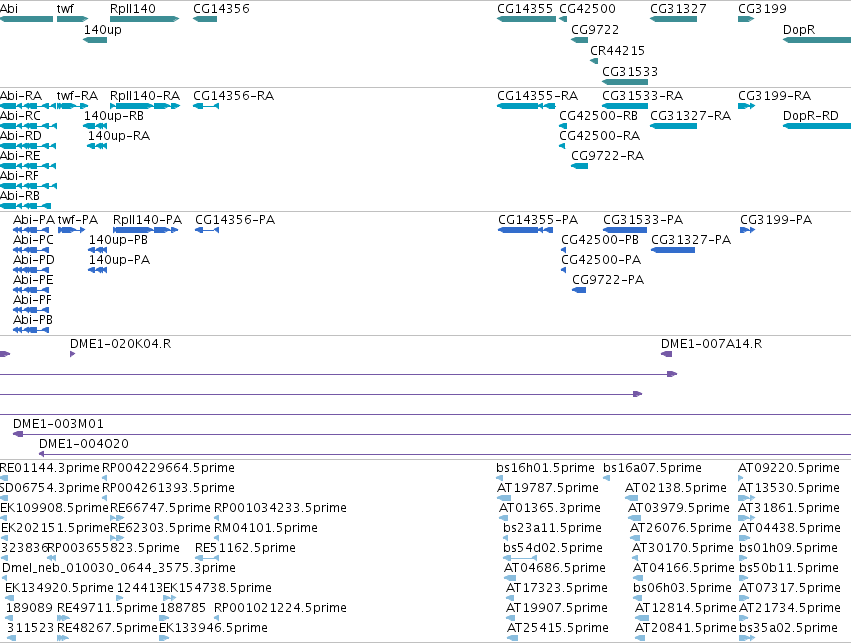Select the Abi-PF protein label

point(33,300)
